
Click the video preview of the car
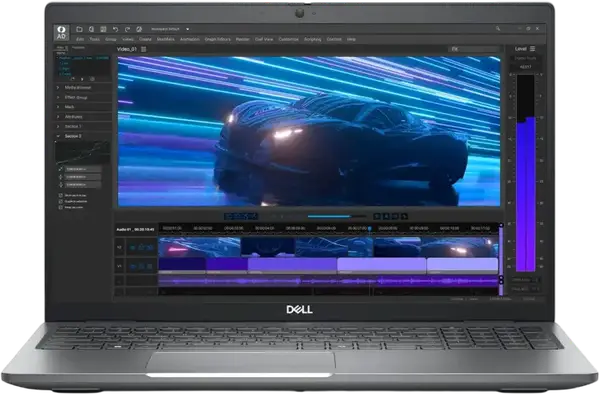[x=309, y=132]
